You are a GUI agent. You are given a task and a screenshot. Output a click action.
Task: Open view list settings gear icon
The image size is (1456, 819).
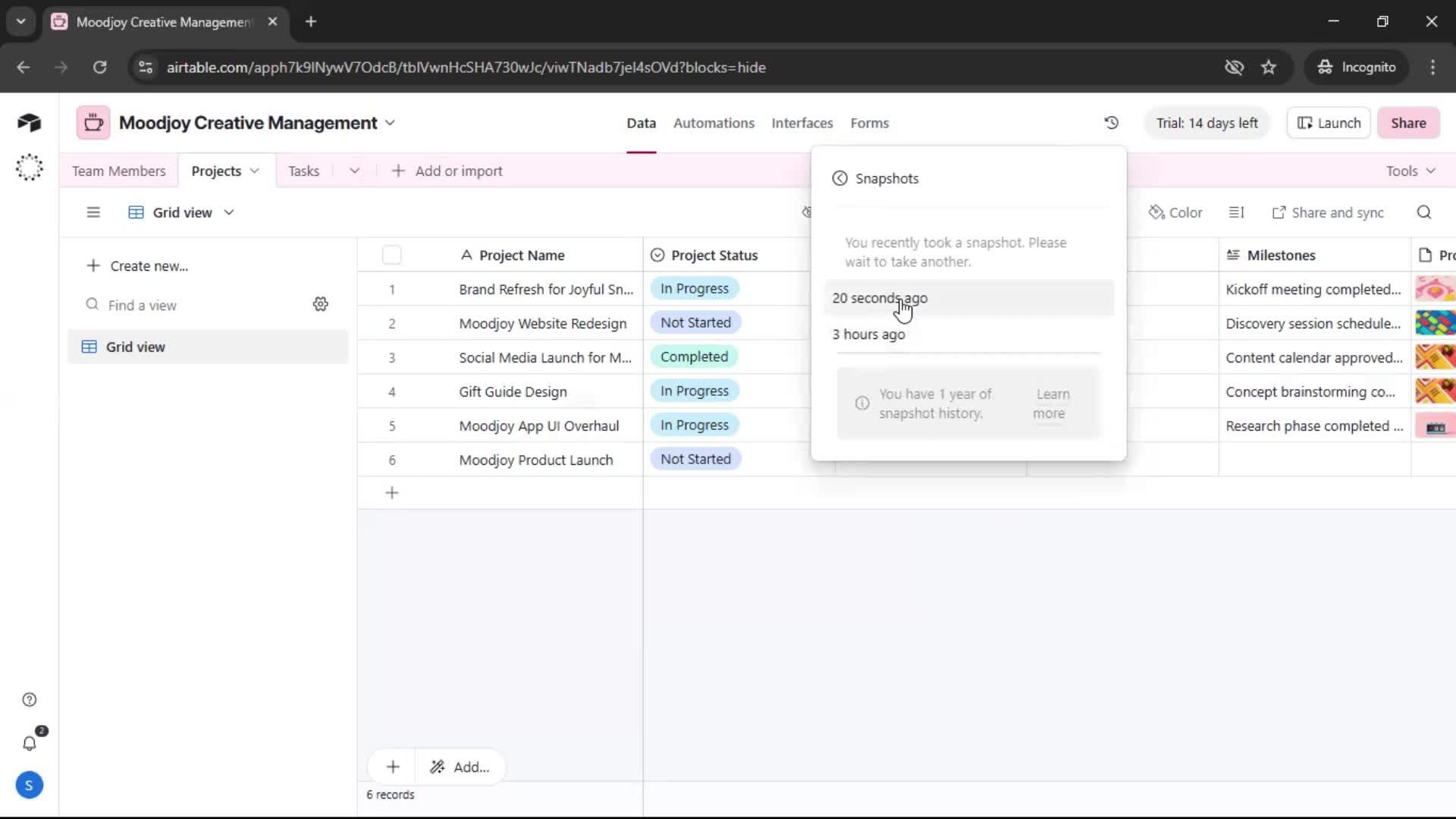click(x=321, y=304)
